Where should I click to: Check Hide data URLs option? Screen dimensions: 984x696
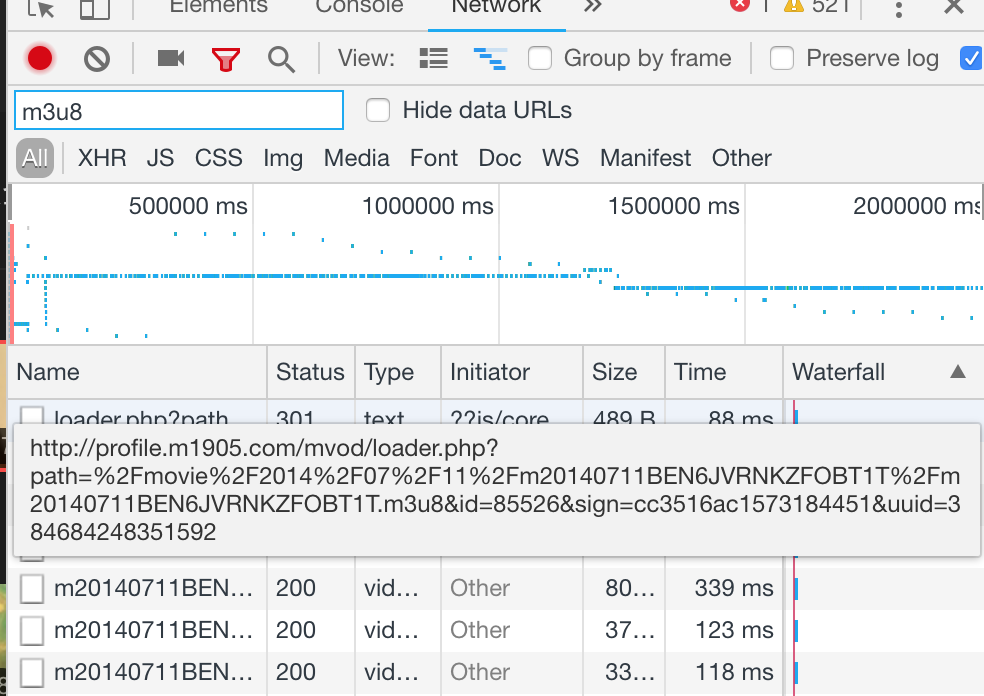coord(378,110)
